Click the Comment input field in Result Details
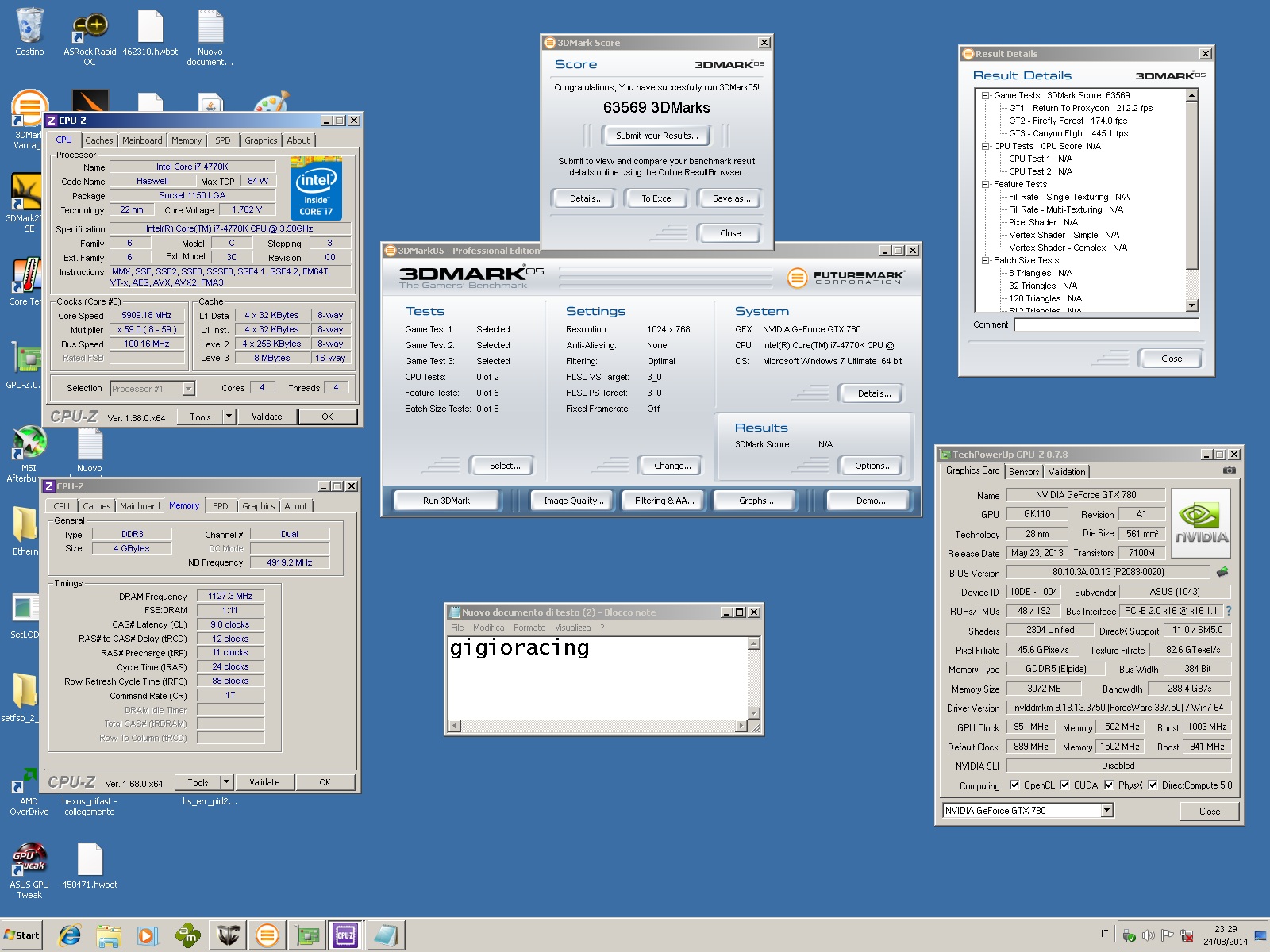This screenshot has height=952, width=1270. 1106,324
